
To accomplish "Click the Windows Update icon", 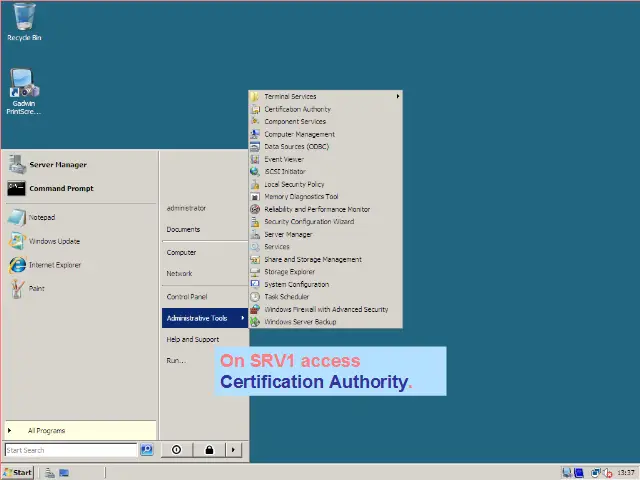I will 17,241.
